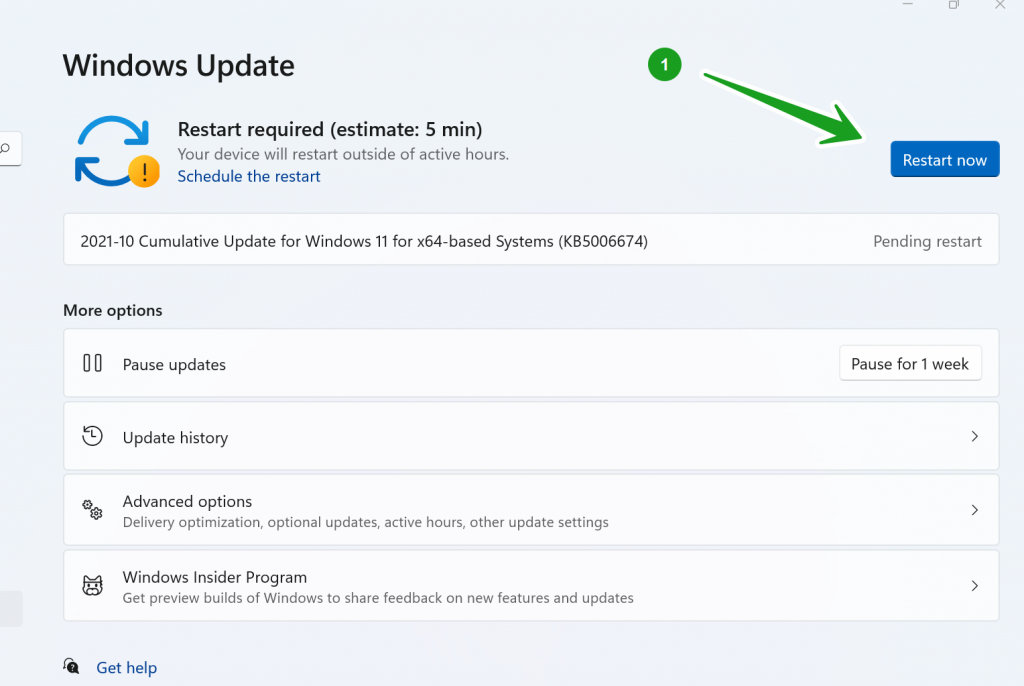Click the Windows Insider Program ninja cat icon

tap(91, 585)
